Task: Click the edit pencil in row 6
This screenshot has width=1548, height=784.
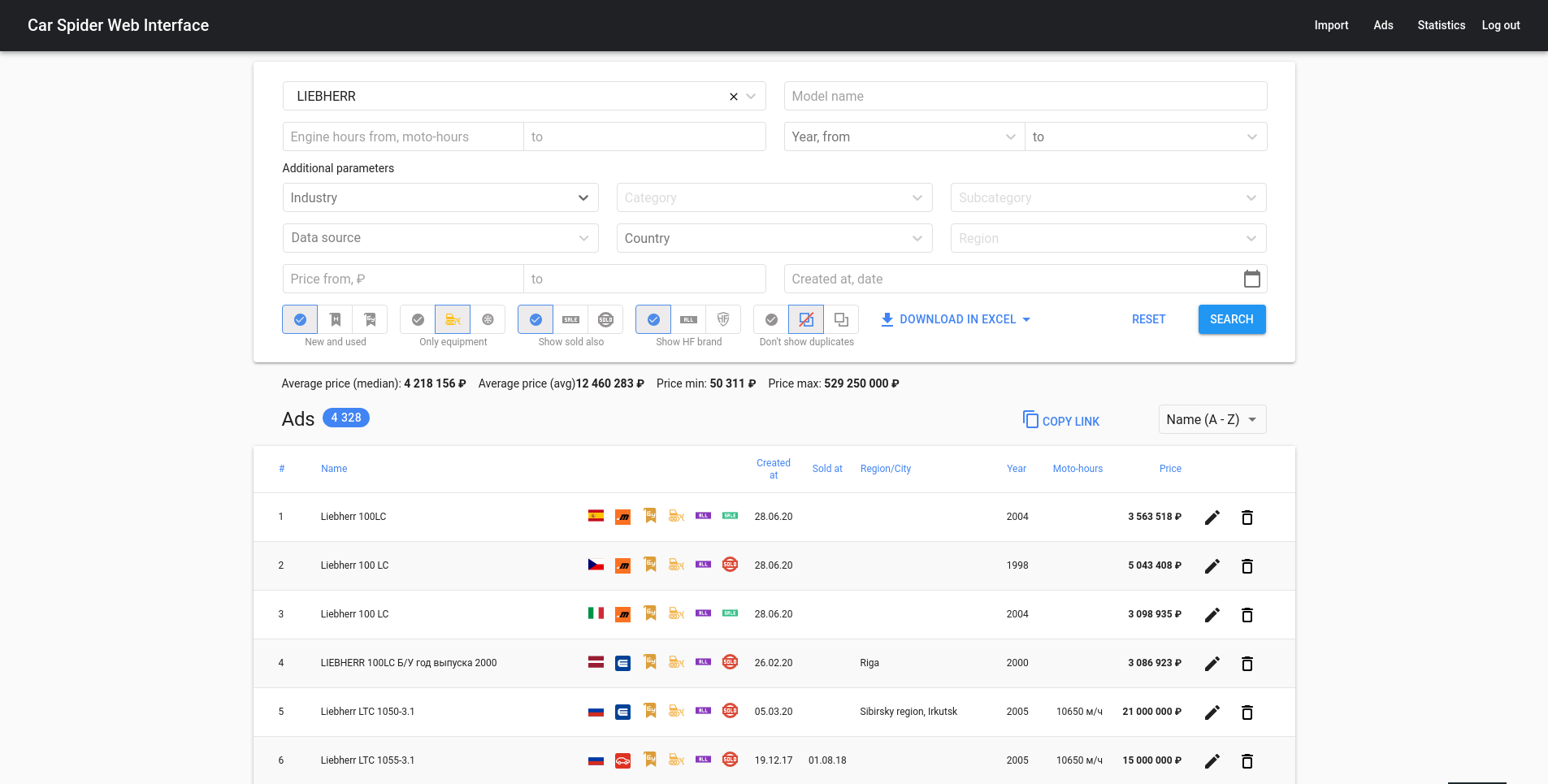Action: coord(1212,761)
